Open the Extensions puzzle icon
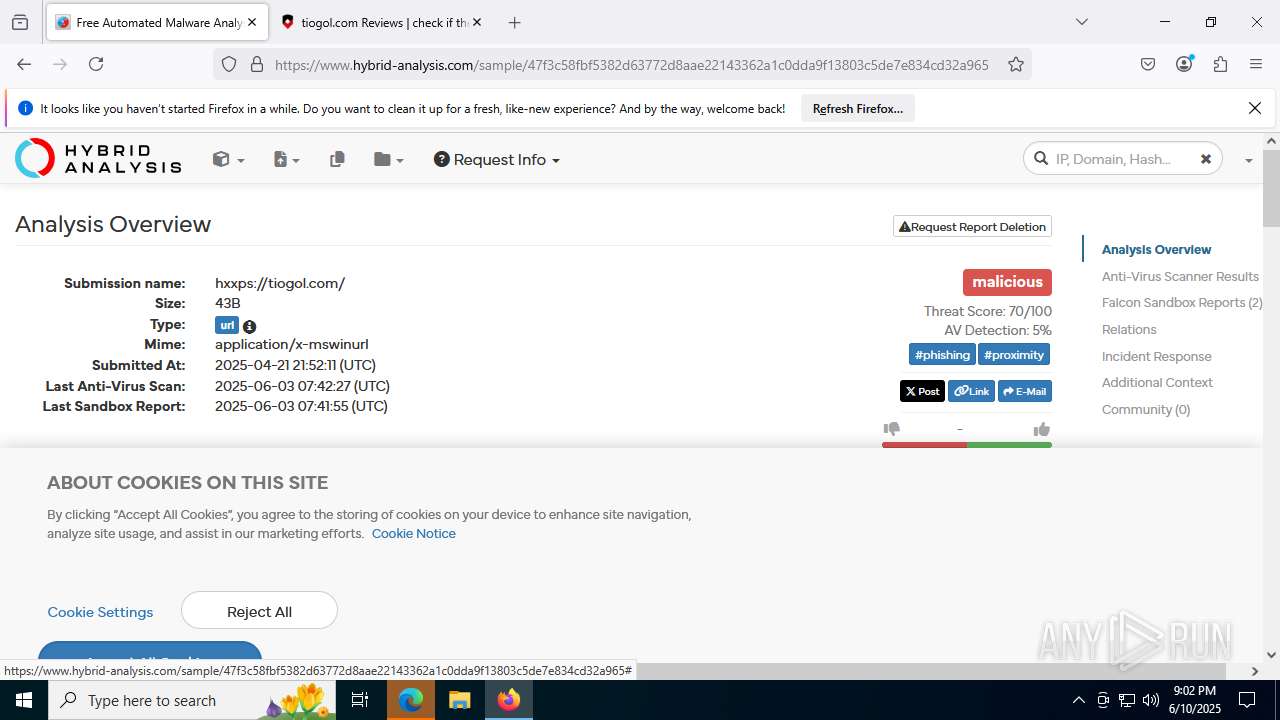This screenshot has width=1280, height=720. tap(1220, 64)
